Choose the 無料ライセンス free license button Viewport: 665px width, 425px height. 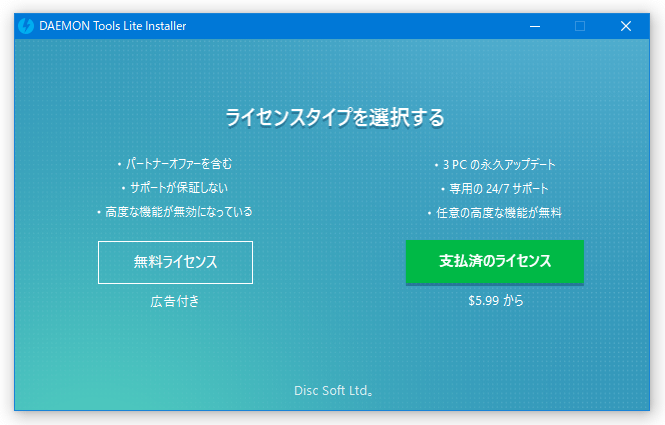(175, 262)
